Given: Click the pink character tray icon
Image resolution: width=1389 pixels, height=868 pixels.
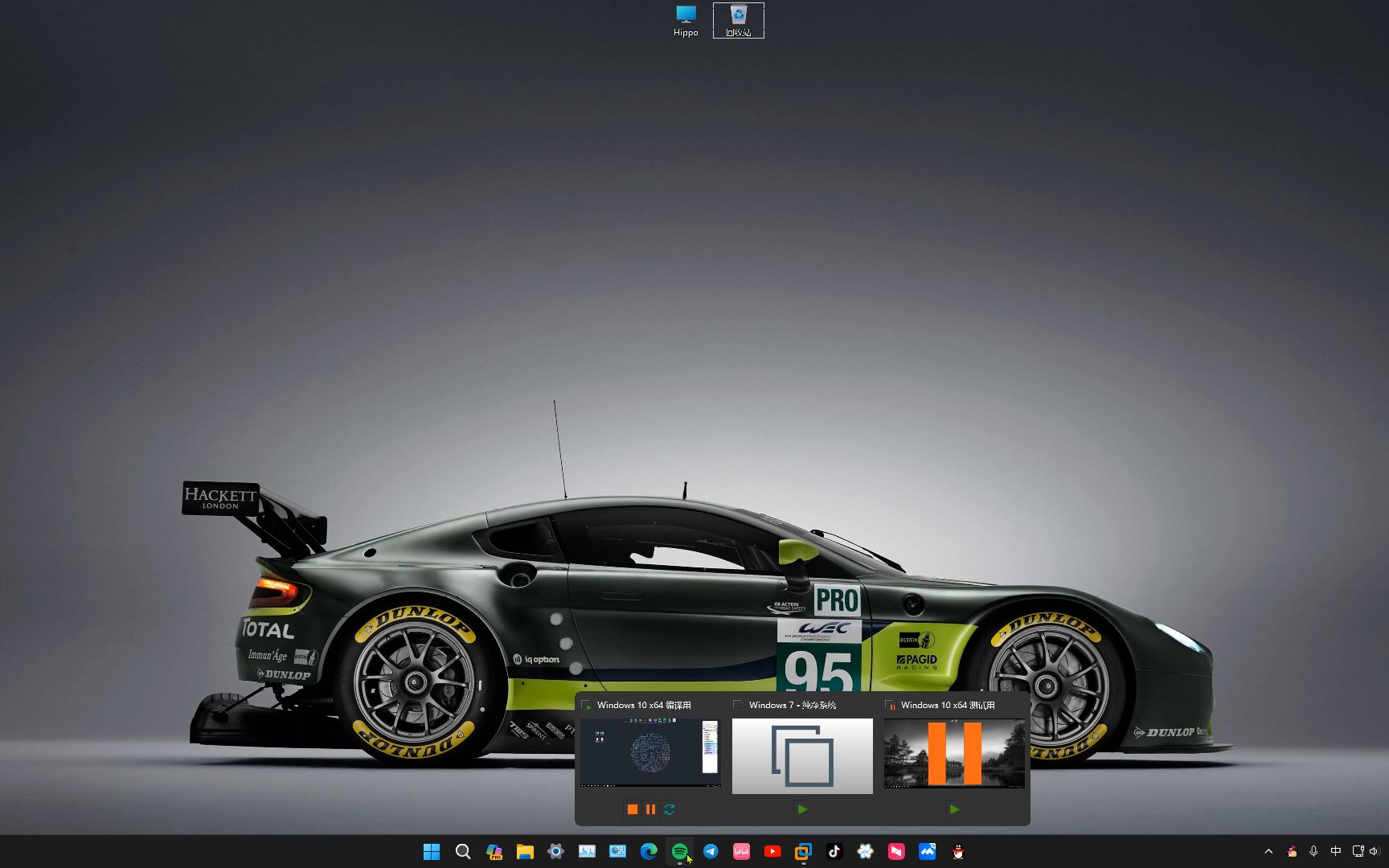Looking at the screenshot, I should pos(1292,851).
